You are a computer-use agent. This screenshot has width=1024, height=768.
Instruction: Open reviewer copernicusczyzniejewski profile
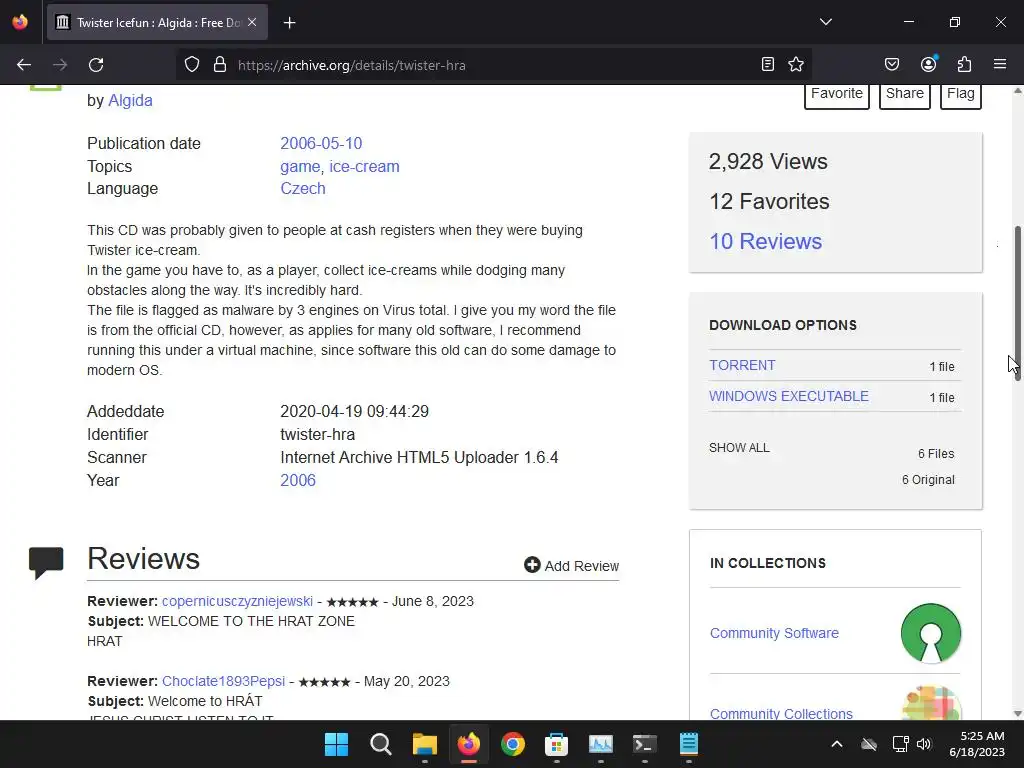click(237, 601)
